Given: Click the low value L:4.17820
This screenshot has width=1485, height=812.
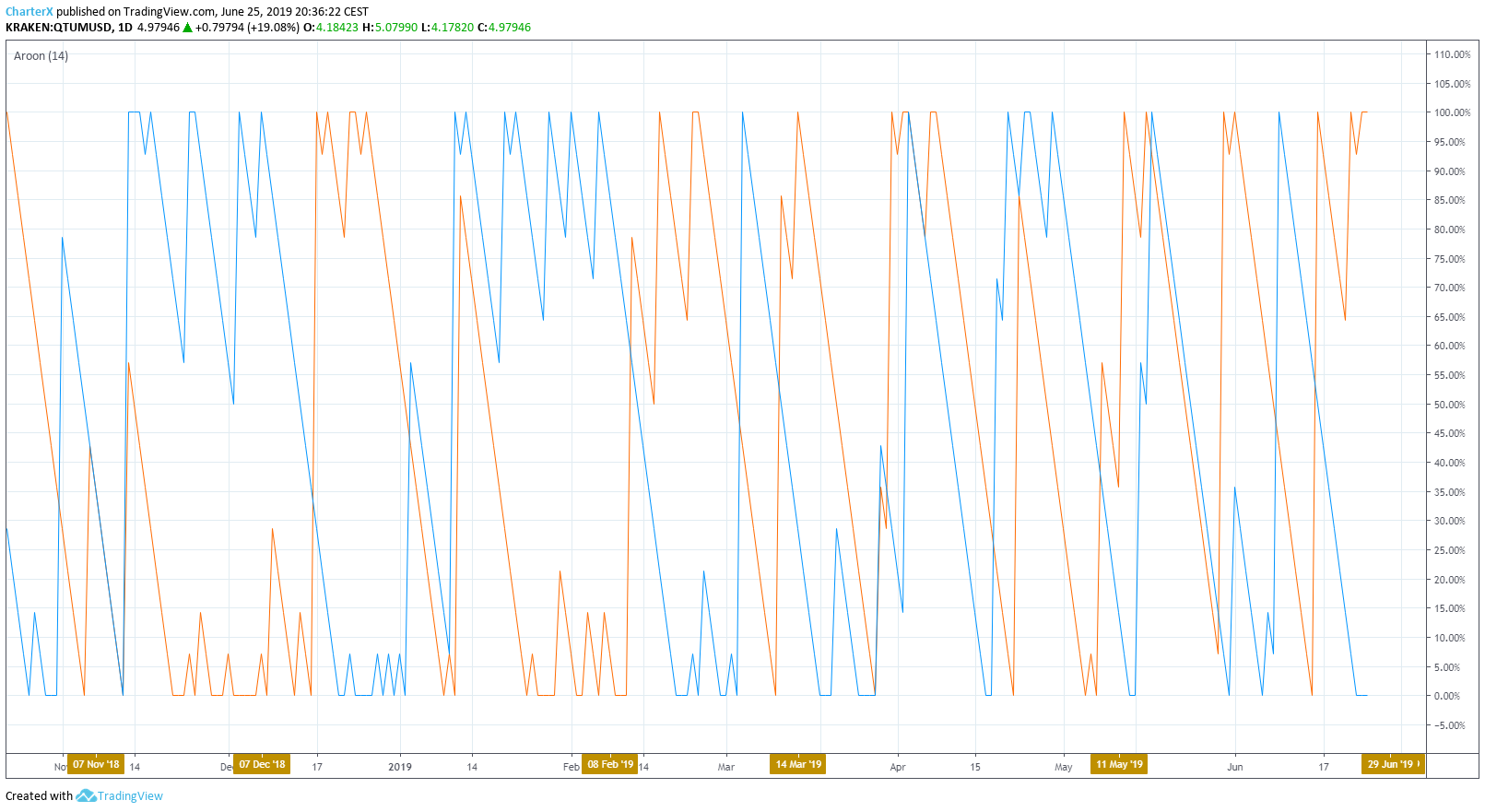Looking at the screenshot, I should coord(447,28).
